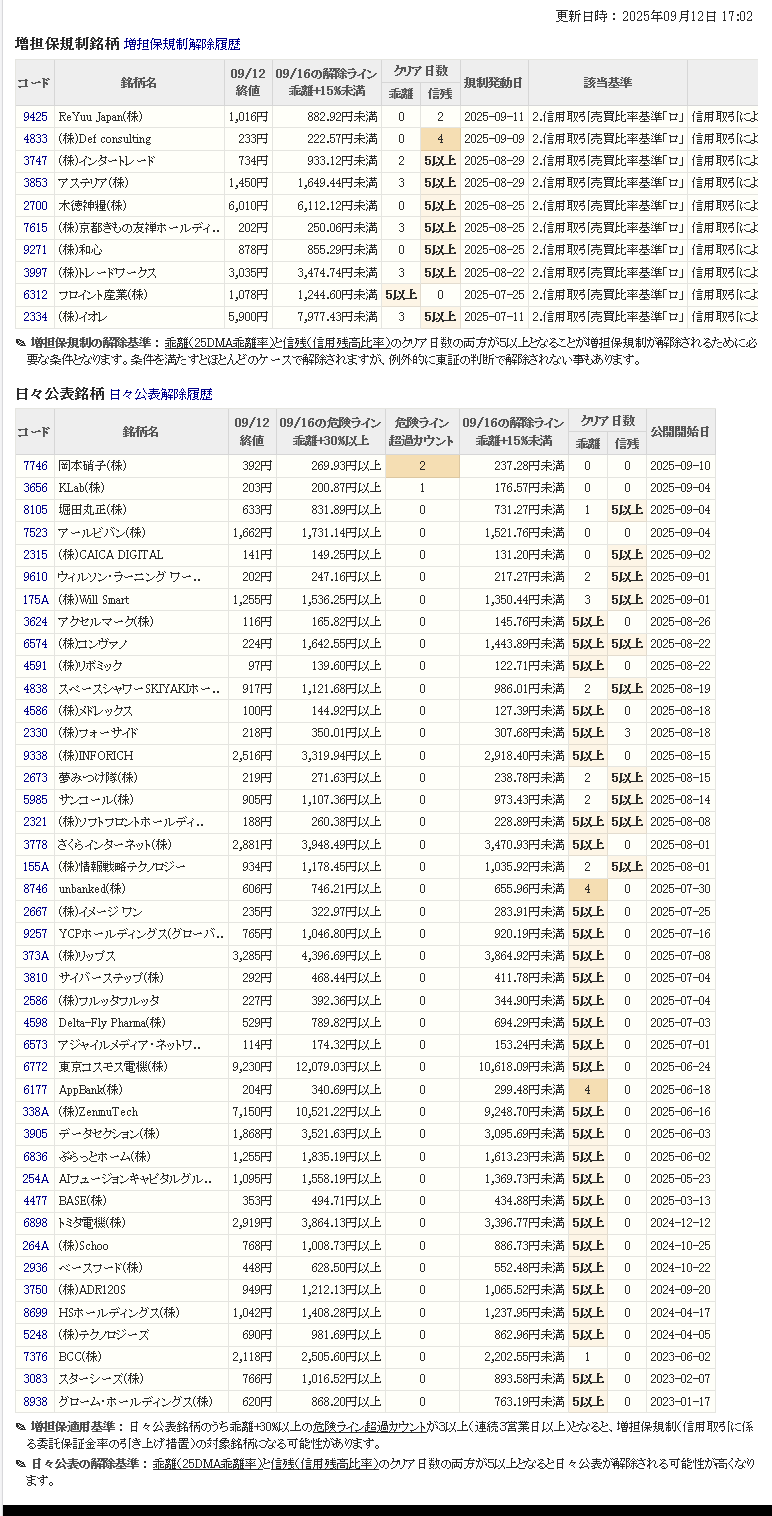Open stock code 7746 link
This screenshot has height=1516, width=772.
tap(35, 466)
